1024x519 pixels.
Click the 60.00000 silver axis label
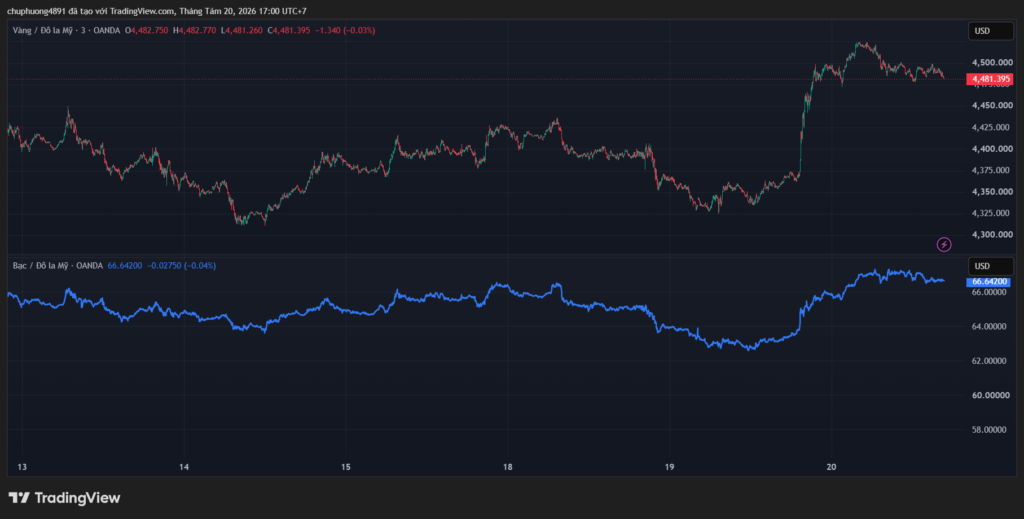pos(989,396)
